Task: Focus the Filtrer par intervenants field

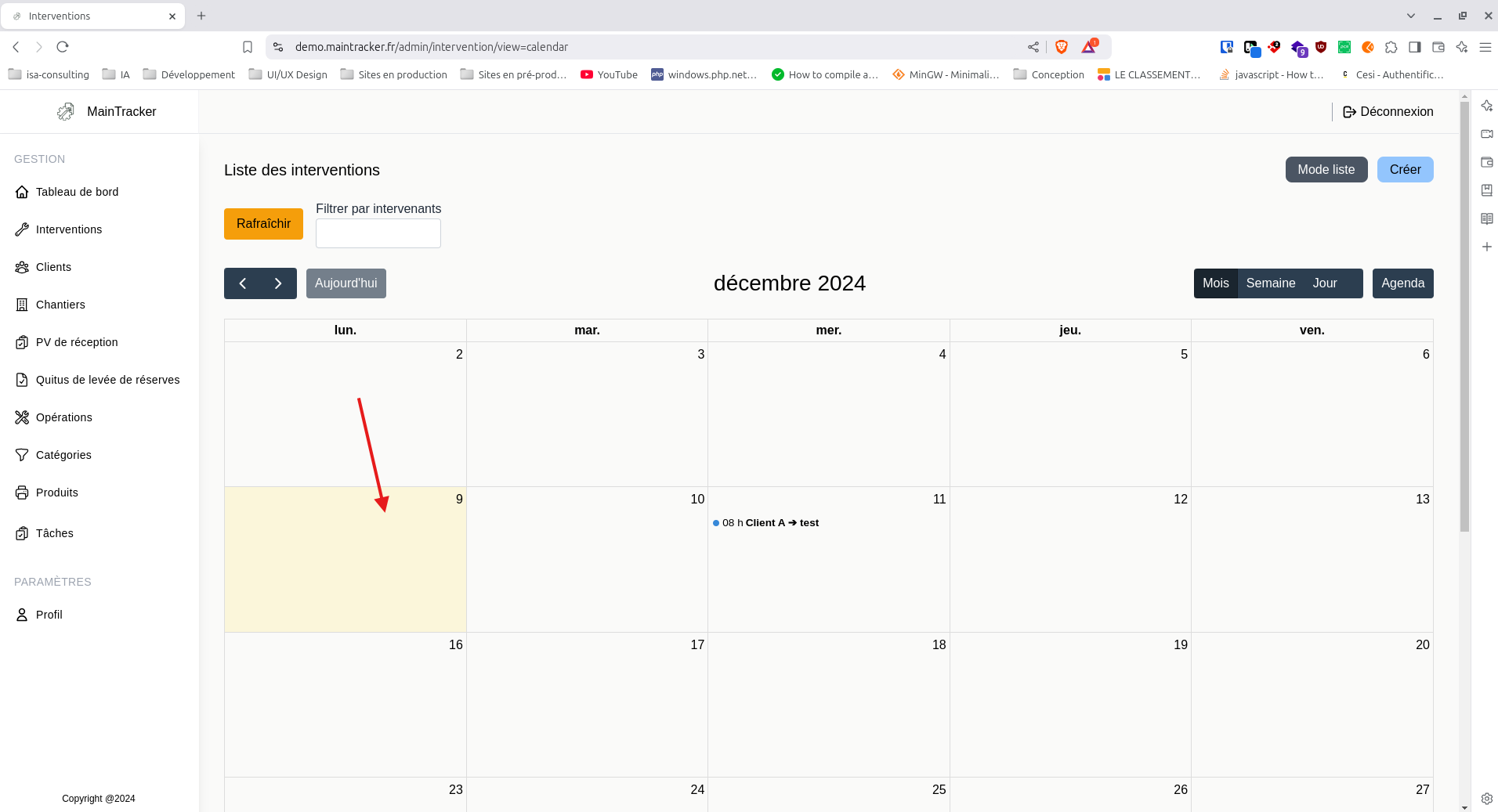Action: (378, 233)
